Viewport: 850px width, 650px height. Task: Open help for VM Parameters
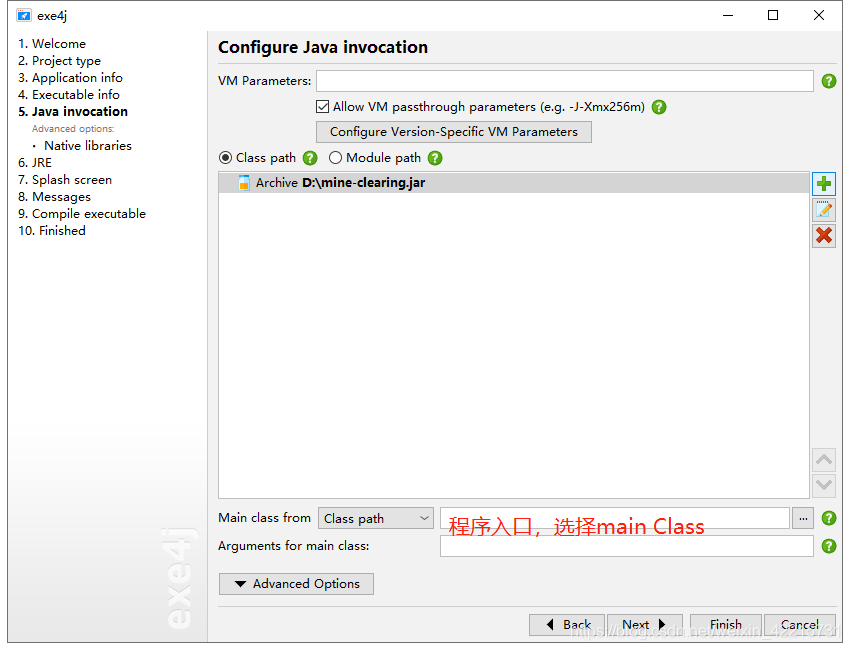pyautogui.click(x=828, y=81)
